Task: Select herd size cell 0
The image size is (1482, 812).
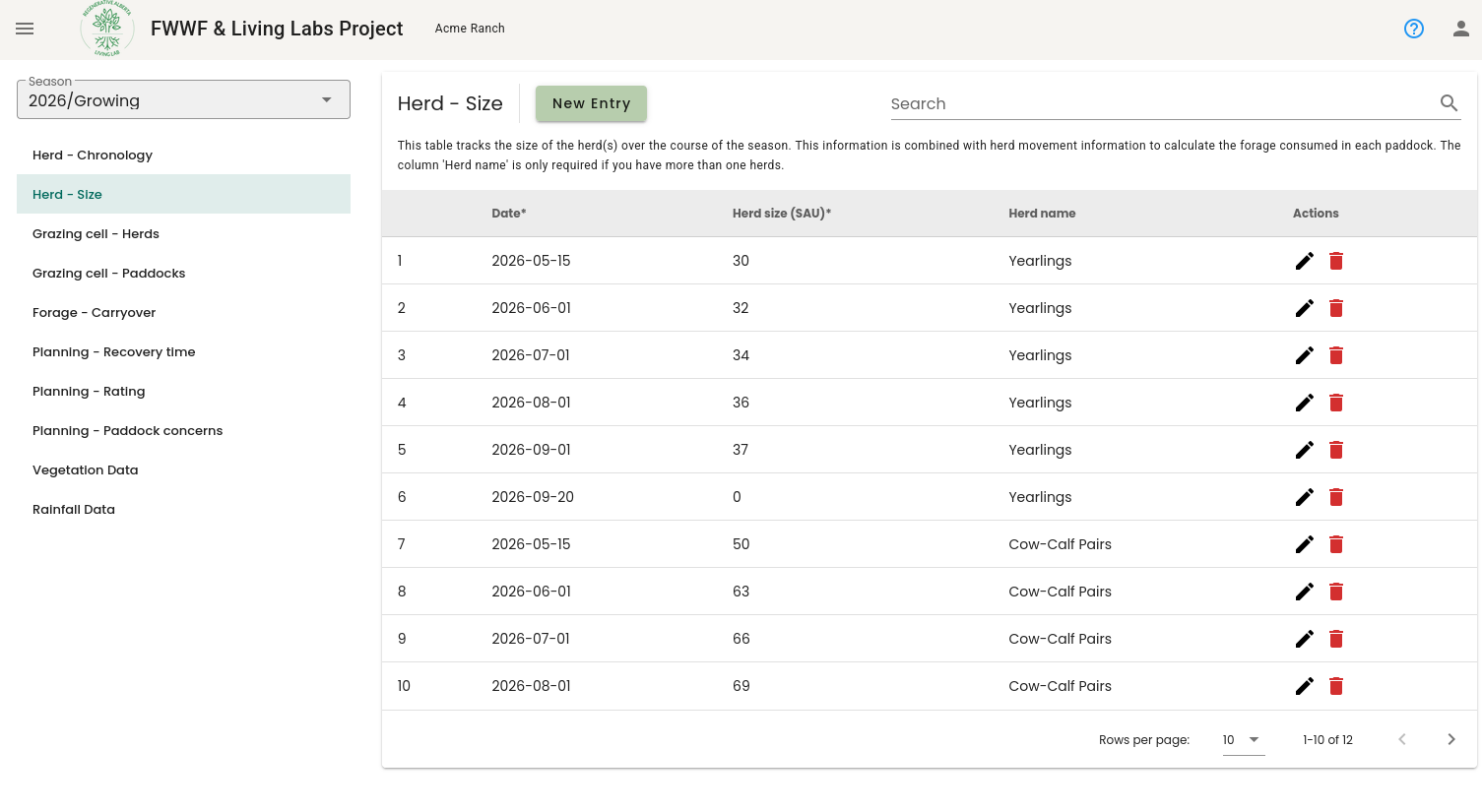Action: 737,497
